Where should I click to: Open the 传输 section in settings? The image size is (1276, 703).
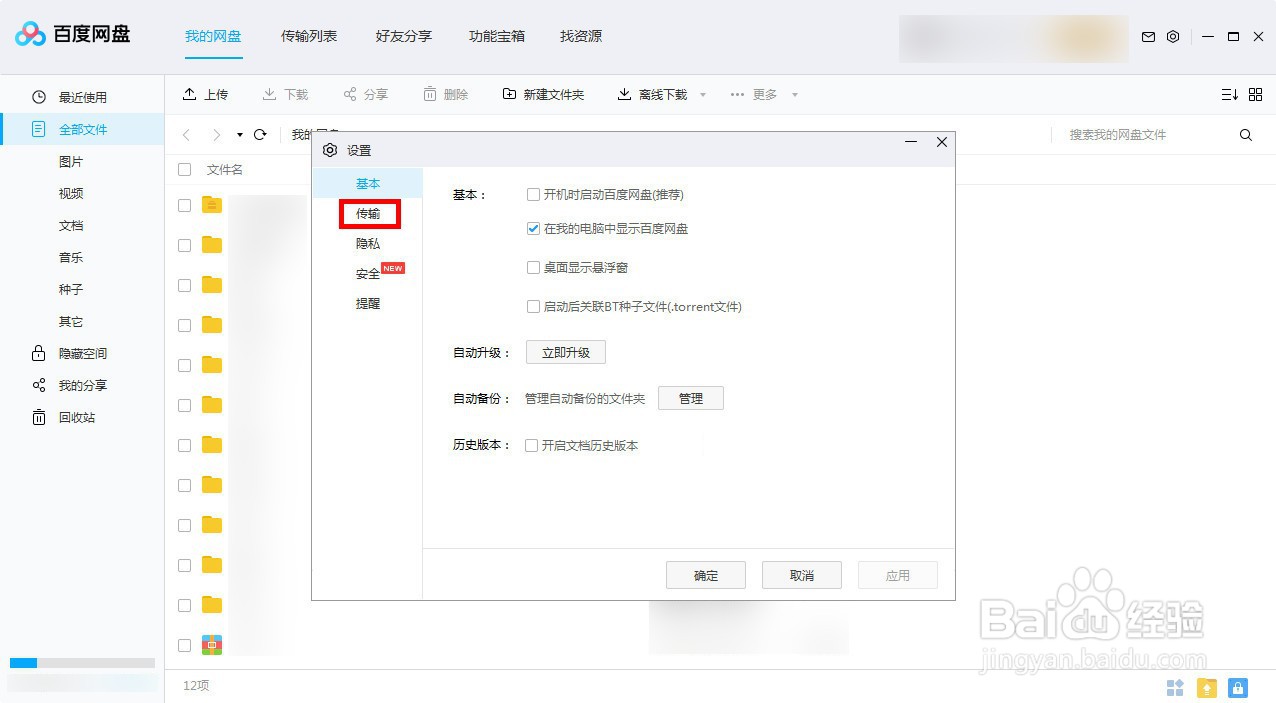pos(368,213)
